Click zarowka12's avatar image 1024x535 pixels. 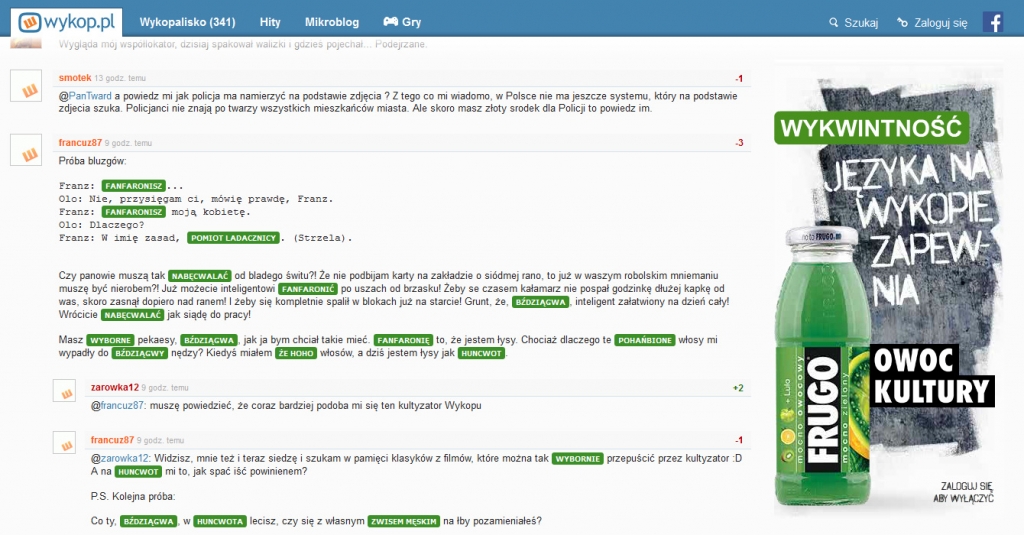coord(65,390)
